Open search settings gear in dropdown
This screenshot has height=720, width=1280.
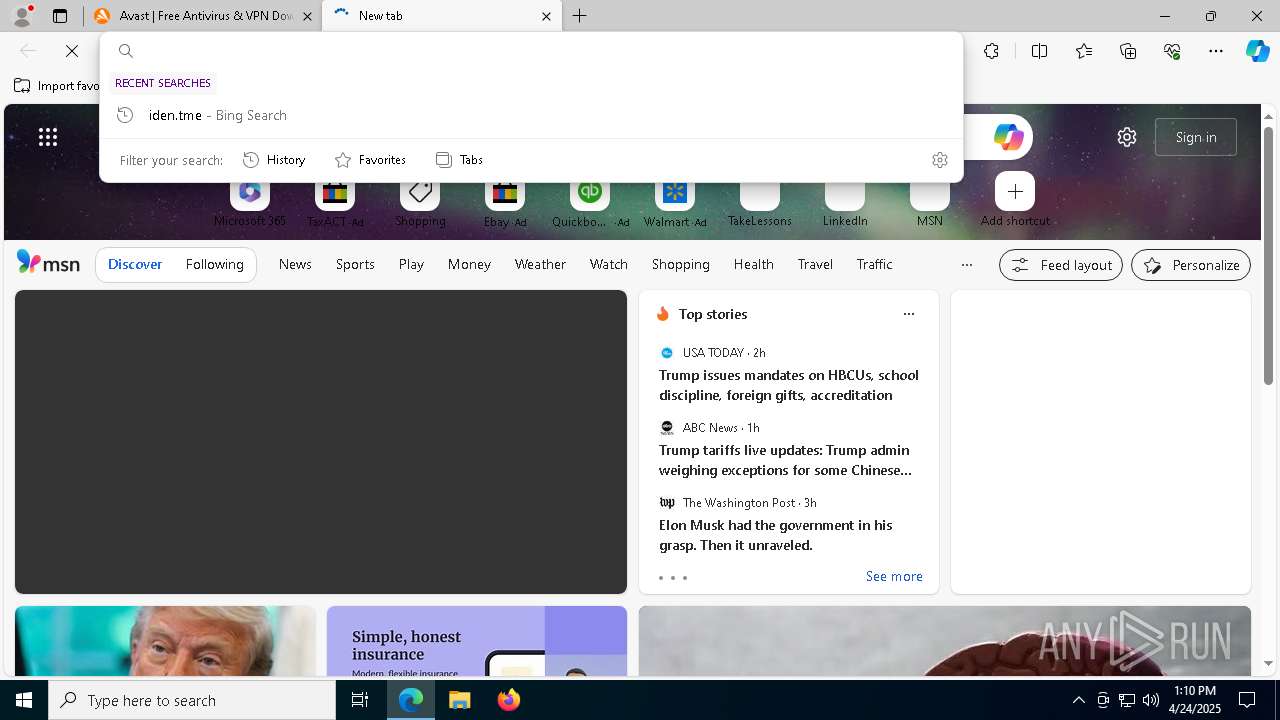pyautogui.click(x=940, y=160)
